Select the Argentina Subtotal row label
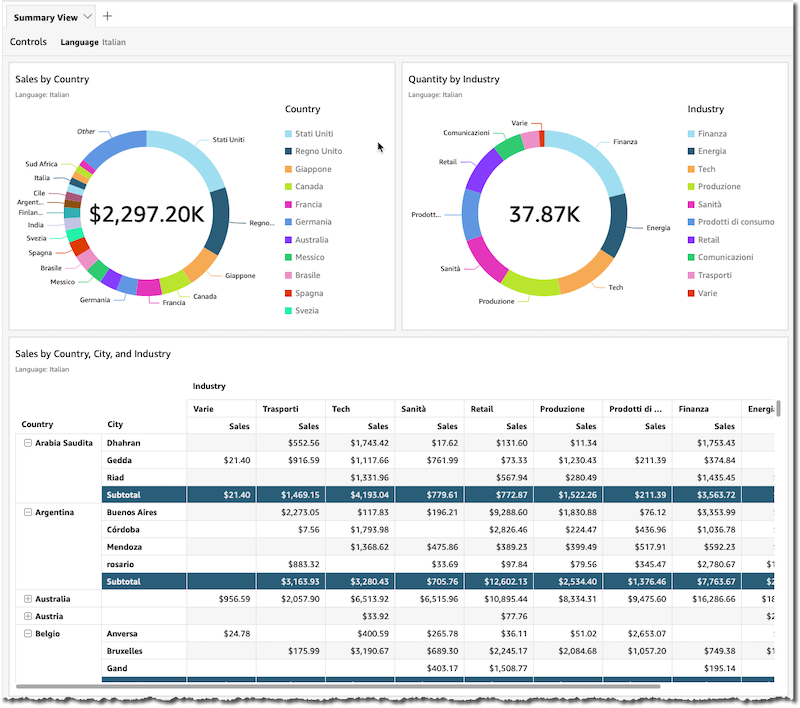 tap(125, 581)
